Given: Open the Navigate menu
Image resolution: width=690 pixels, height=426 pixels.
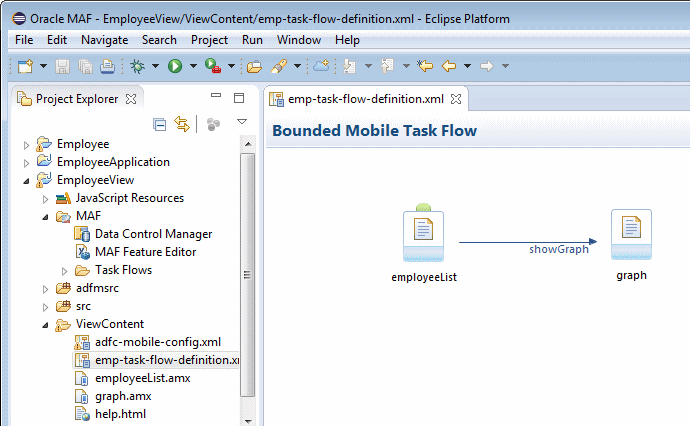Looking at the screenshot, I should (x=104, y=40).
